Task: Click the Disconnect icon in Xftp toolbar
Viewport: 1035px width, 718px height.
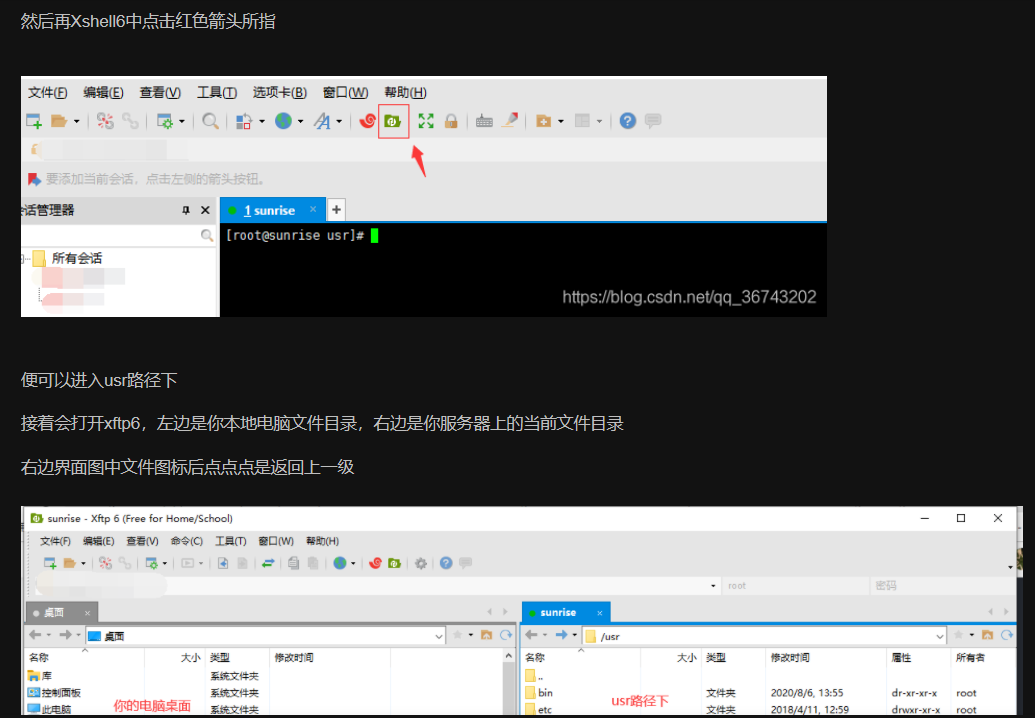Action: [x=105, y=563]
